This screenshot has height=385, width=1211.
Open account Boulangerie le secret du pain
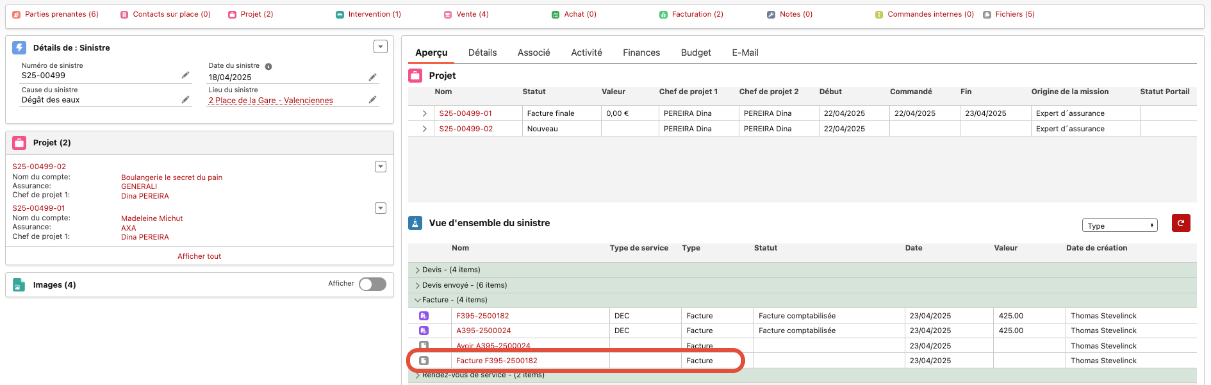click(x=171, y=177)
